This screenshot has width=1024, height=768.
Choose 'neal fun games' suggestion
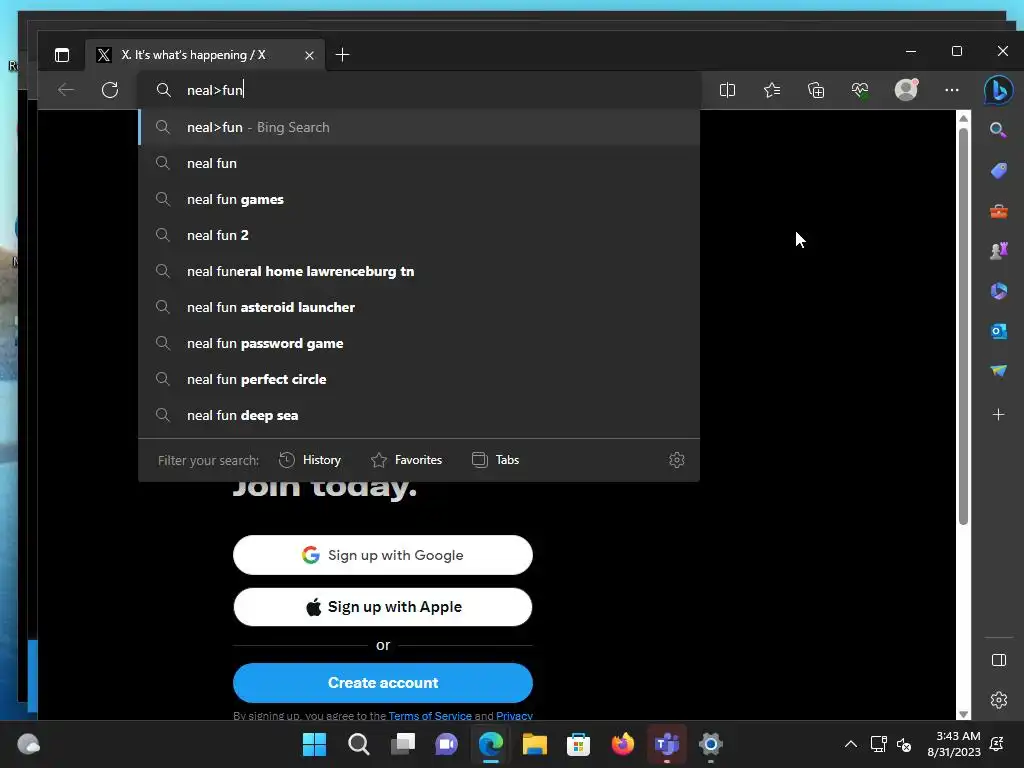419,199
